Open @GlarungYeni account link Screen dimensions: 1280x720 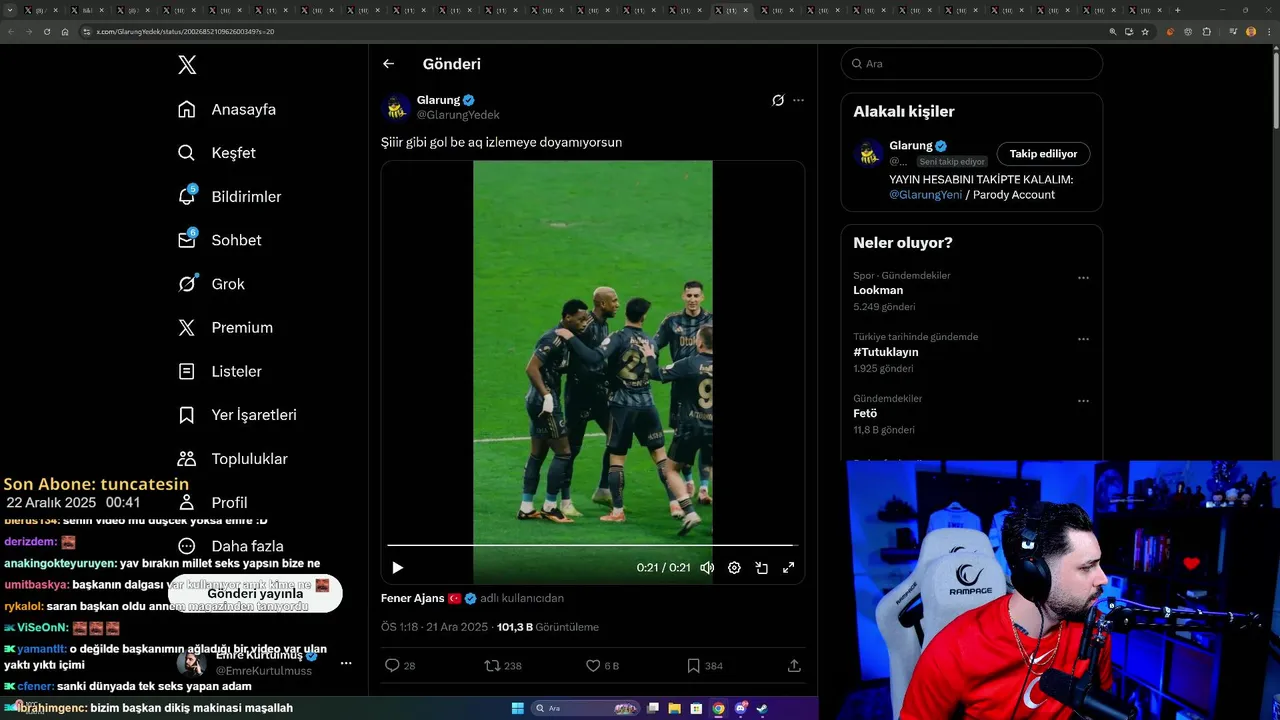[x=926, y=195]
